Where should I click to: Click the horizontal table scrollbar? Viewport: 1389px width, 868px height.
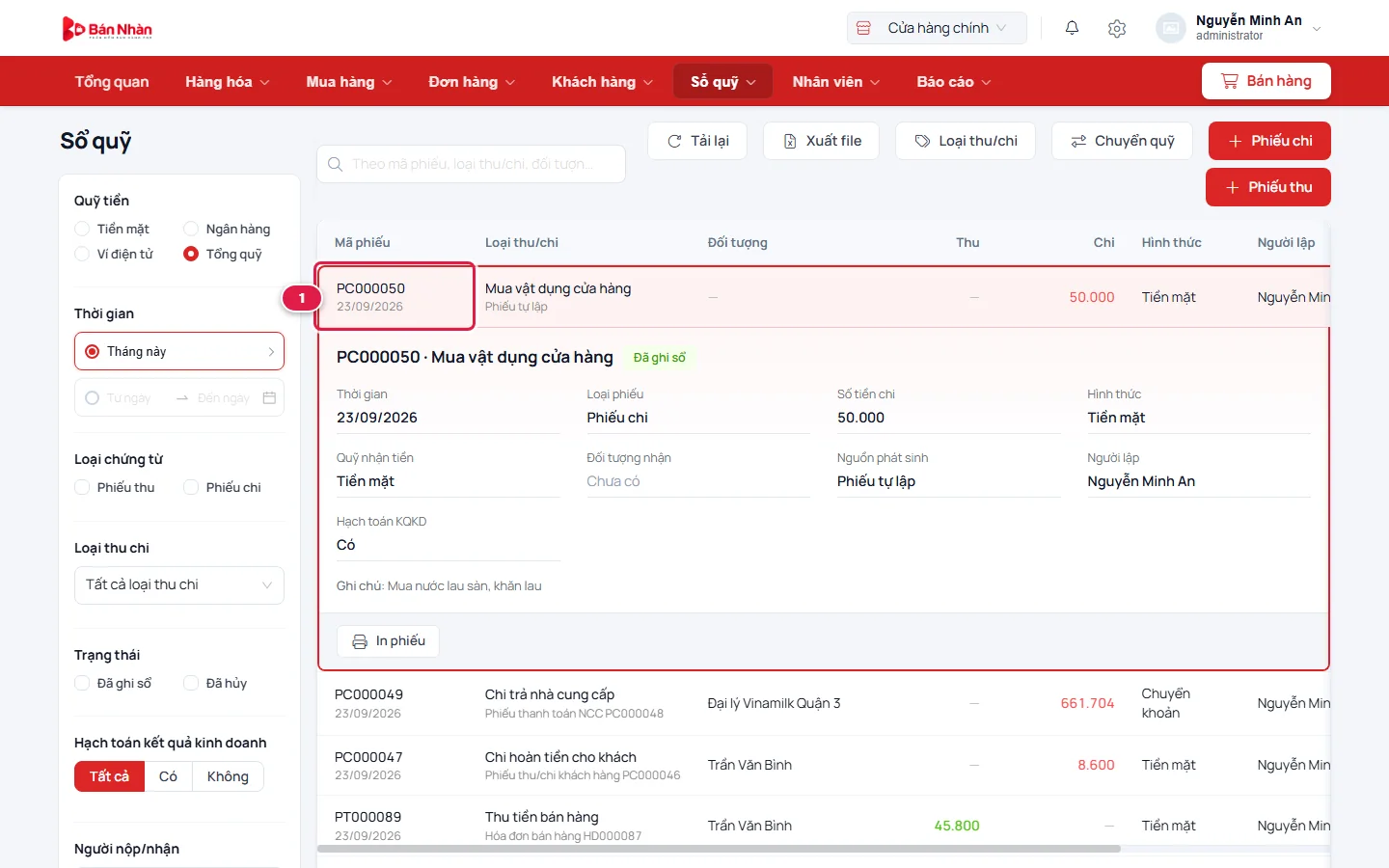tap(719, 849)
